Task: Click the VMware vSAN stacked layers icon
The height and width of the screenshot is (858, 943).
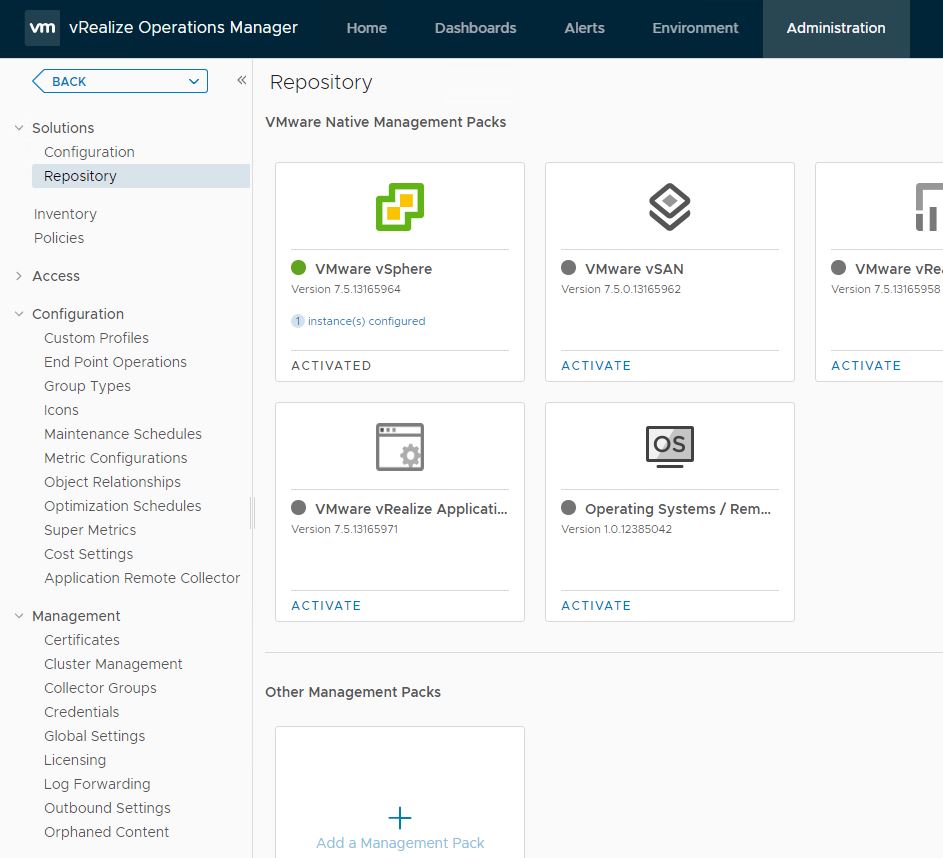Action: tap(669, 207)
